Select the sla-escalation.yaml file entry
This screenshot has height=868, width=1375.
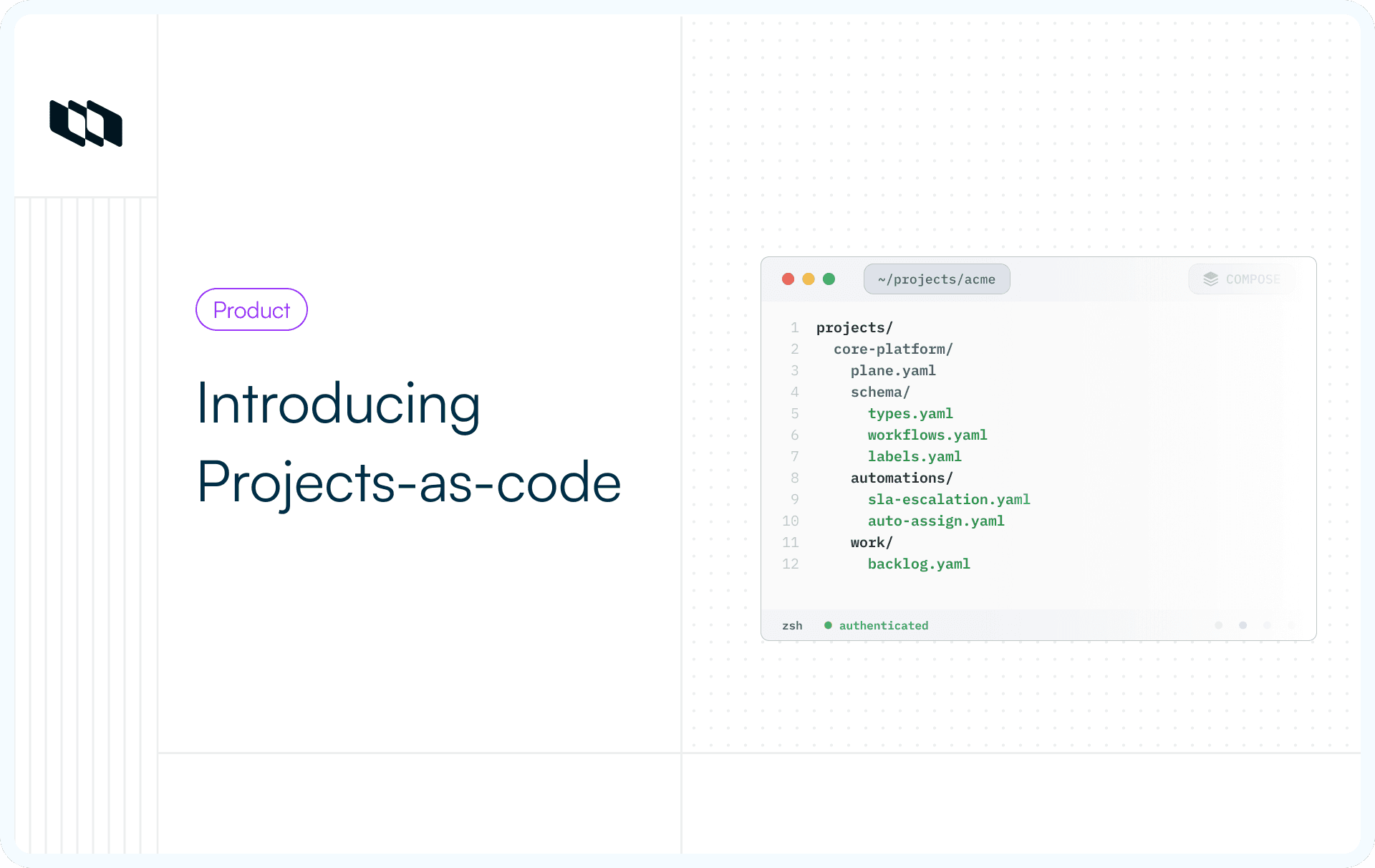click(949, 499)
